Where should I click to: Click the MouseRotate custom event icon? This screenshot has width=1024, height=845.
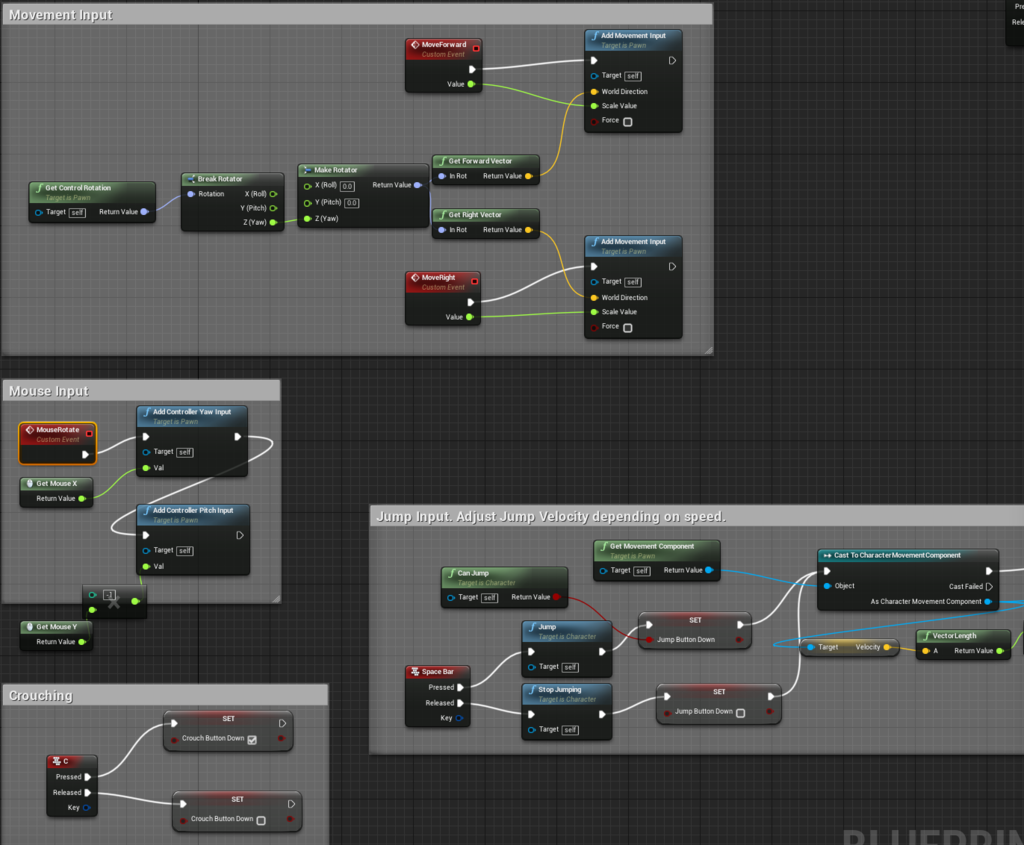click(30, 429)
